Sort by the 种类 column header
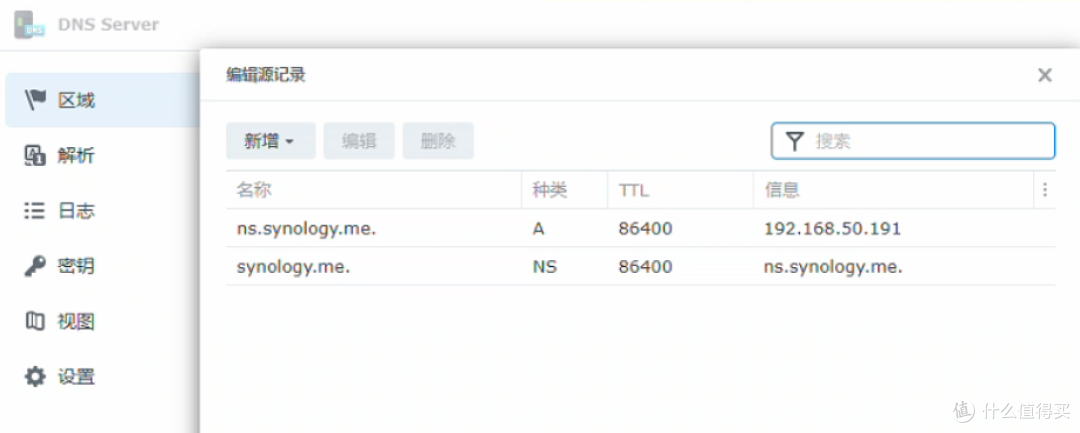Image resolution: width=1080 pixels, height=433 pixels. click(564, 190)
